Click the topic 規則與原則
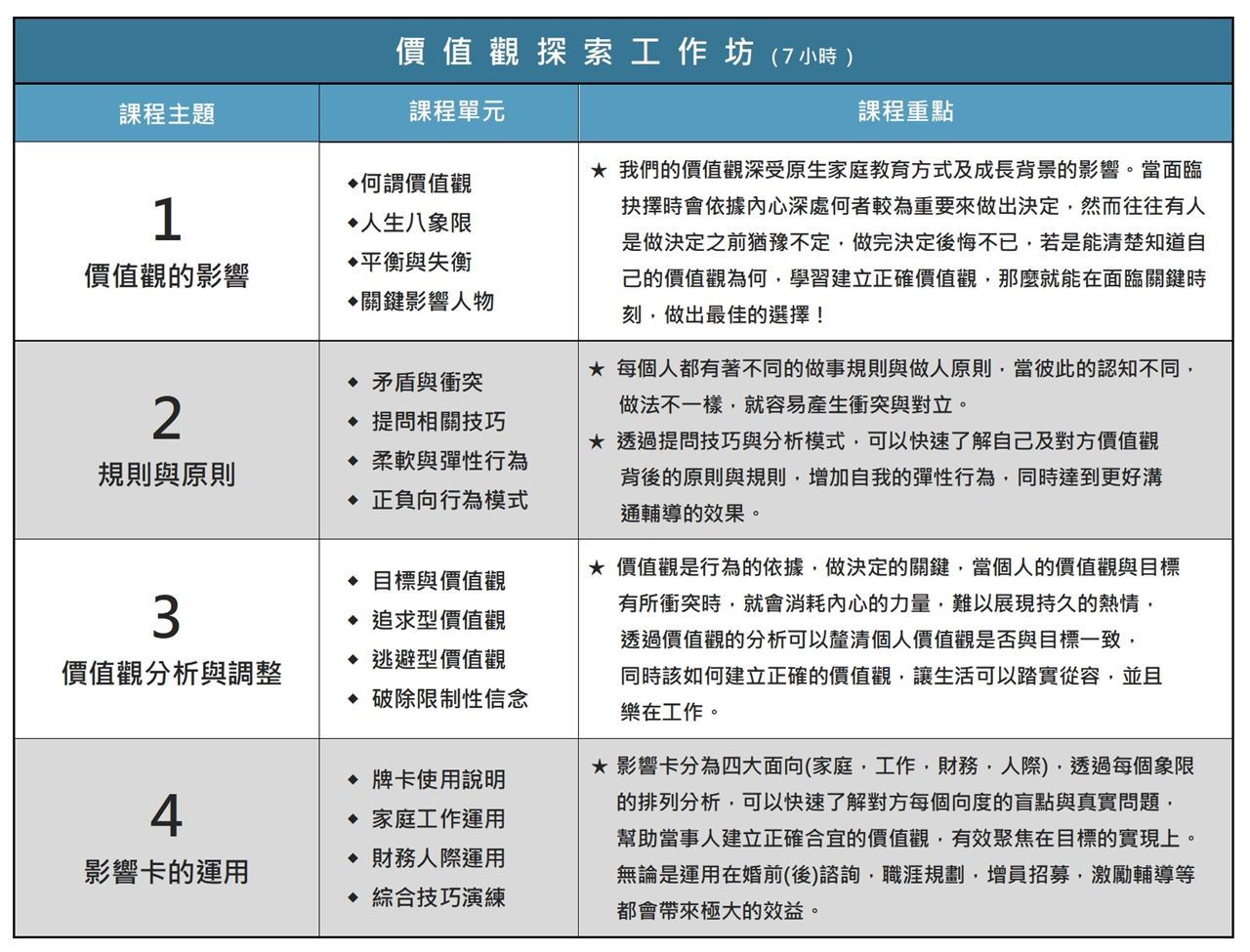 click(167, 476)
